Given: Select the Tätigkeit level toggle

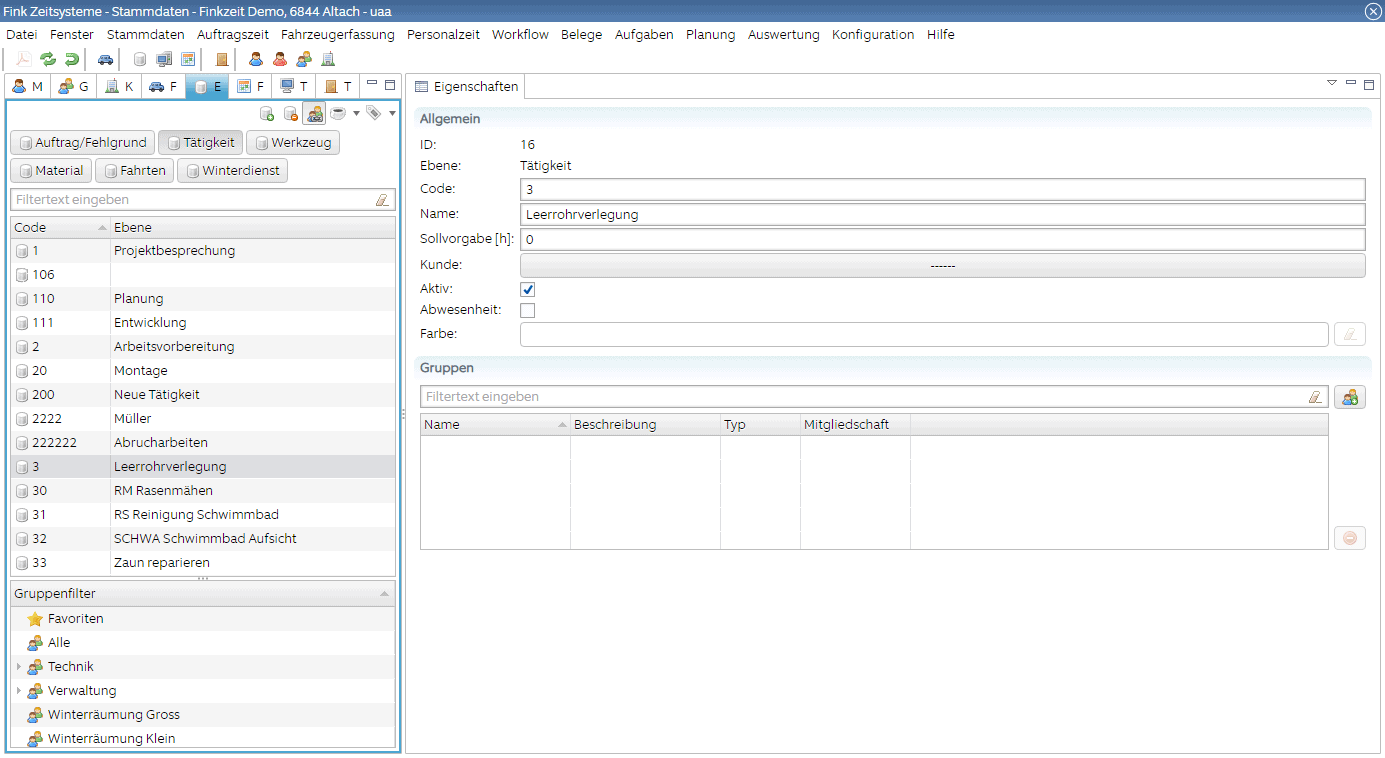Looking at the screenshot, I should click(x=200, y=143).
